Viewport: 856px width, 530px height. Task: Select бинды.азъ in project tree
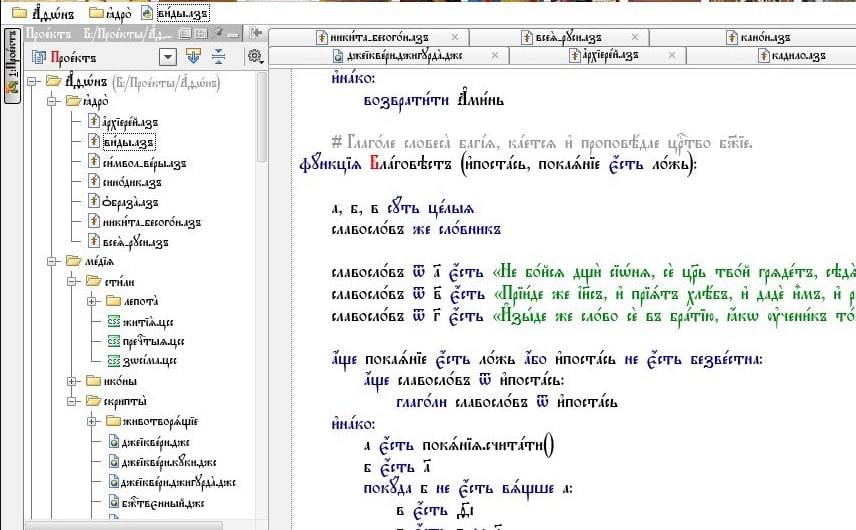tap(129, 142)
